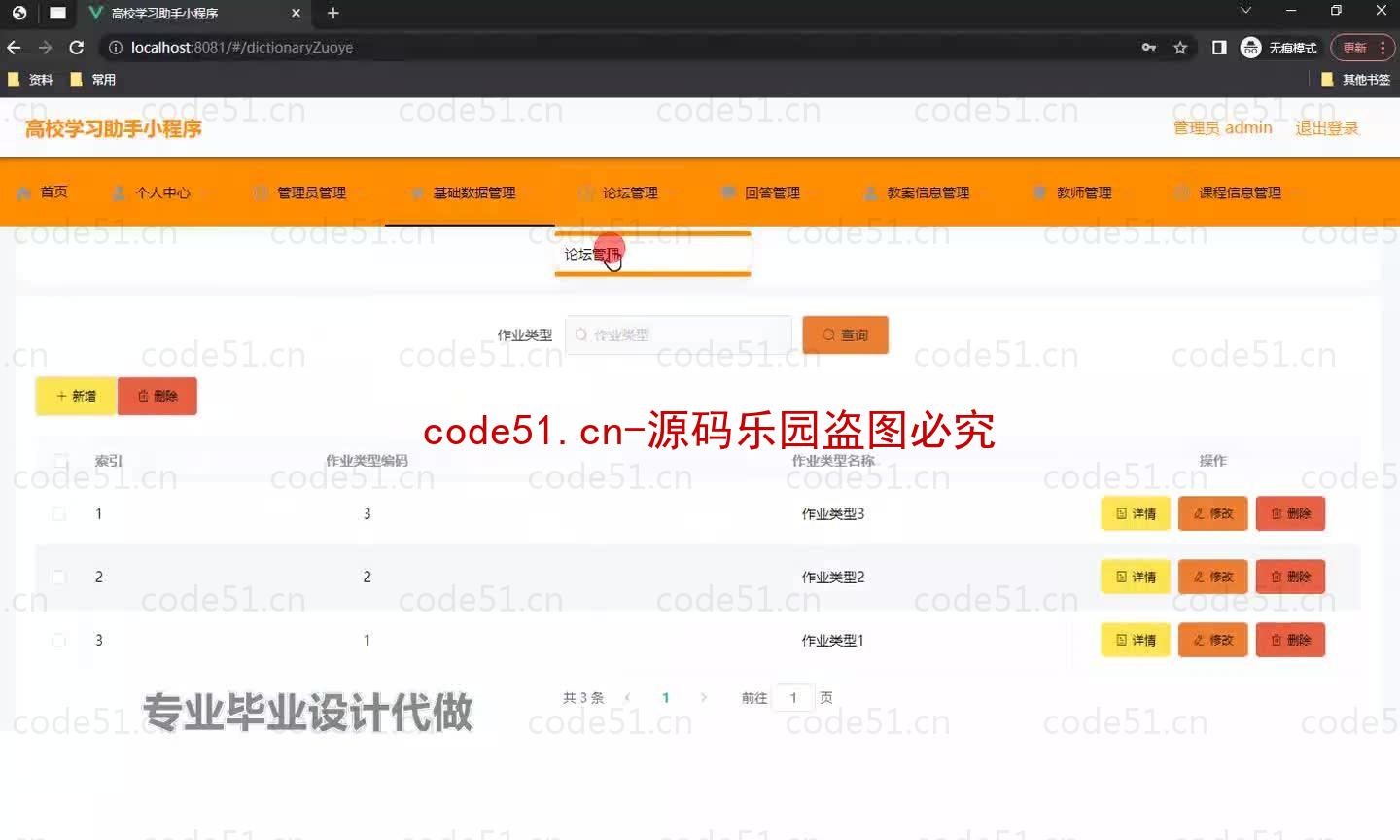This screenshot has width=1400, height=840.
Task: Open the saved passwords key icon
Action: tap(1149, 47)
